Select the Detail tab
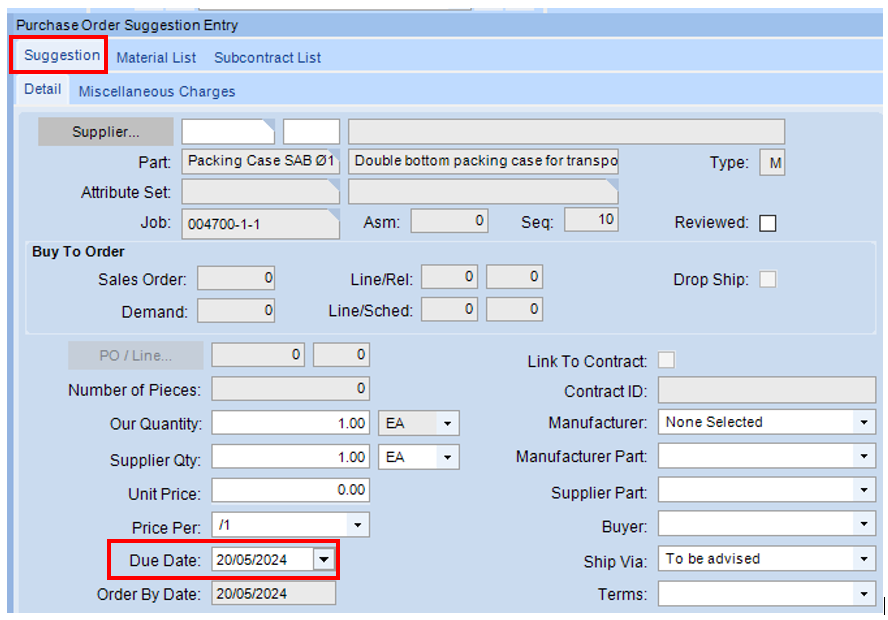The width and height of the screenshot is (888, 620). pyautogui.click(x=42, y=89)
